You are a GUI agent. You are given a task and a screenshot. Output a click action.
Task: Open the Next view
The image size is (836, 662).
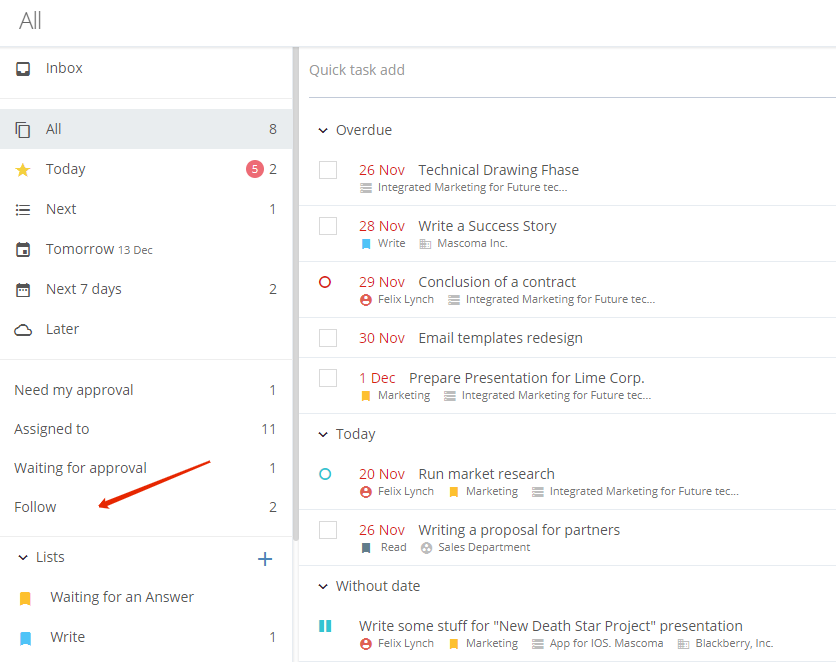point(146,209)
